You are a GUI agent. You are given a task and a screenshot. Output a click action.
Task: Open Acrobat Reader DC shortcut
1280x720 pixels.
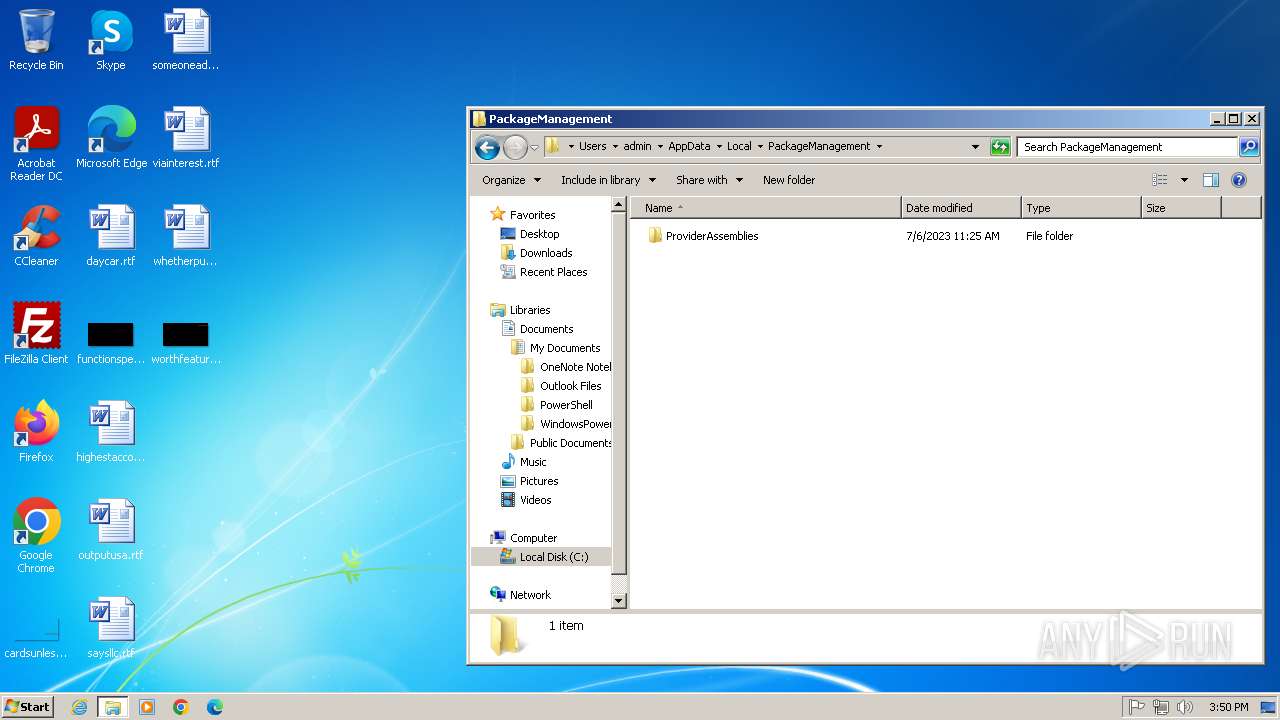tap(36, 143)
